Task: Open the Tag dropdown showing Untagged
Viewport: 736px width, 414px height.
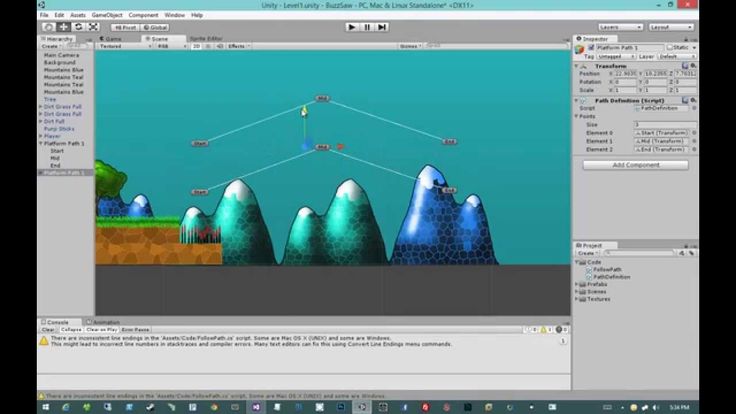Action: click(x=615, y=56)
